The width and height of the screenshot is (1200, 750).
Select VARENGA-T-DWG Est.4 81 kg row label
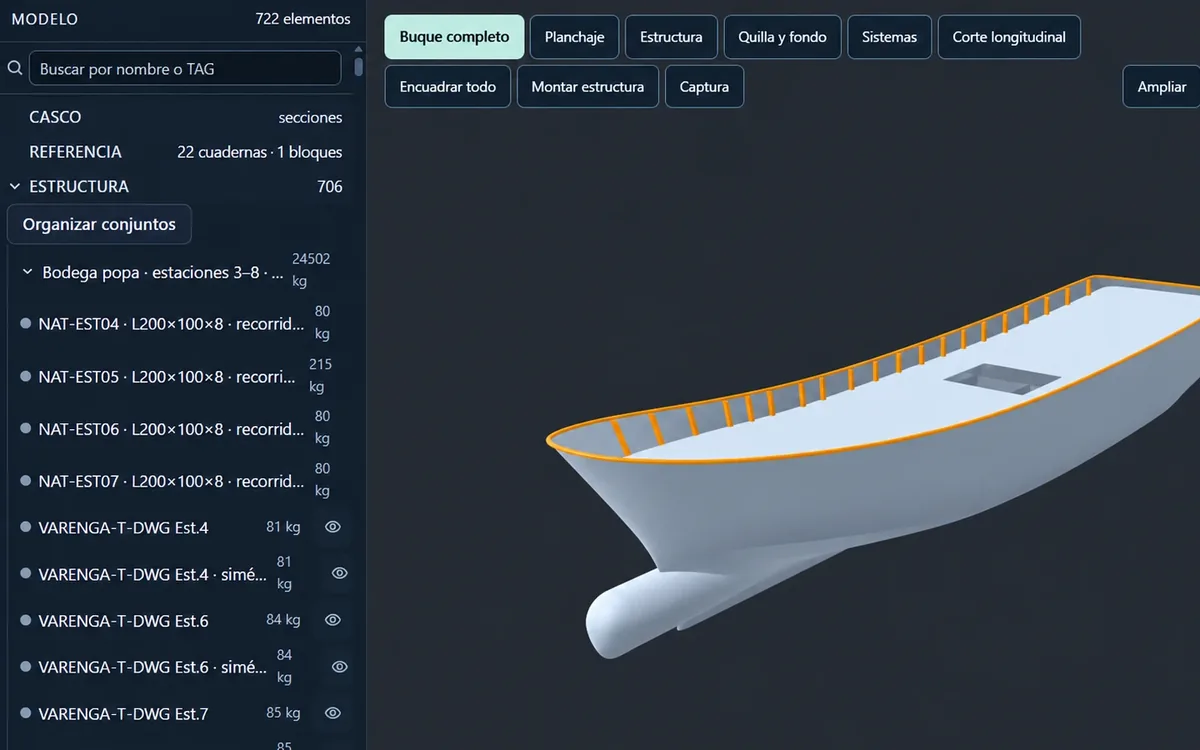click(123, 527)
